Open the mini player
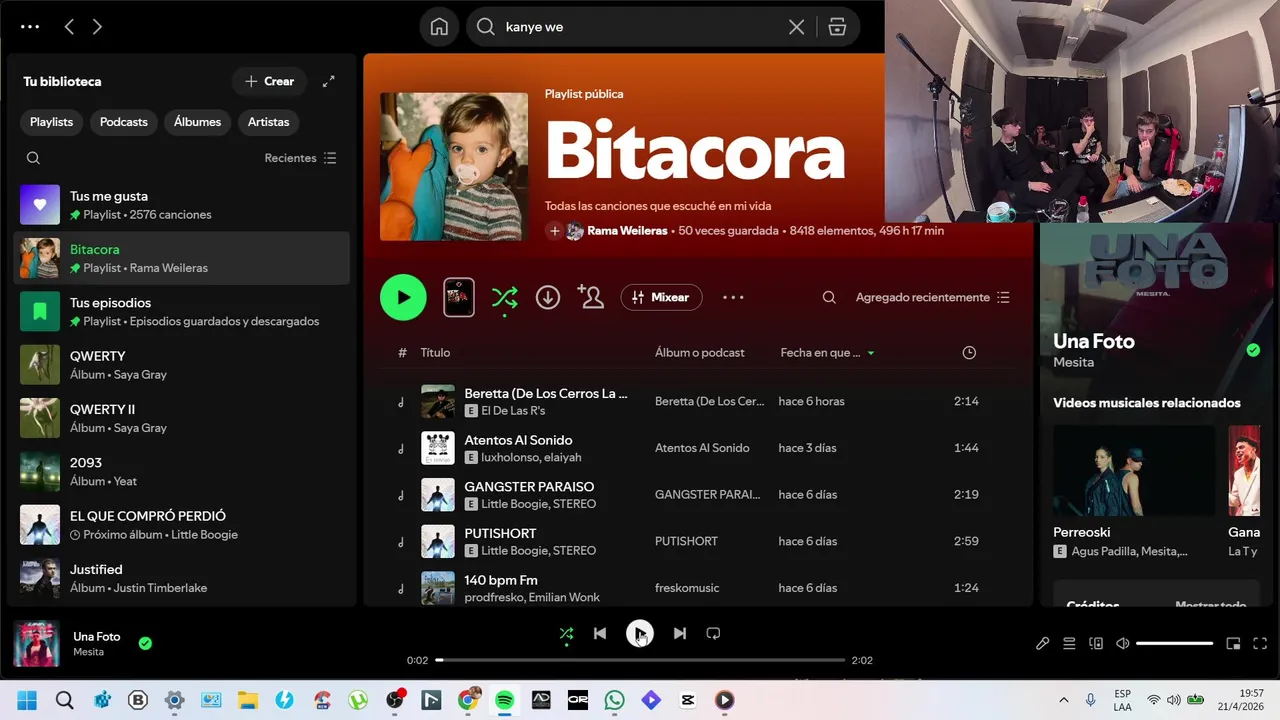 [1233, 643]
